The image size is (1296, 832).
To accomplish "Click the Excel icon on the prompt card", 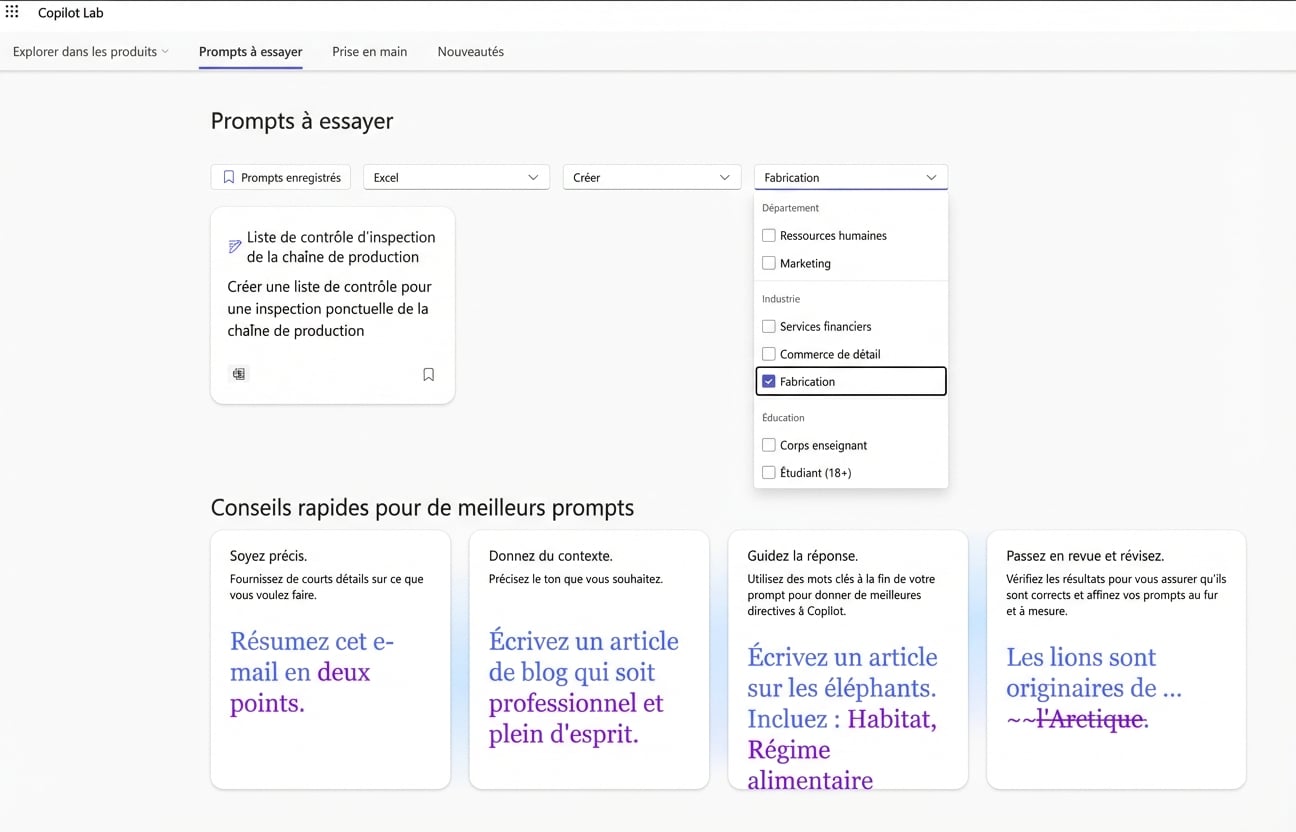I will [238, 373].
